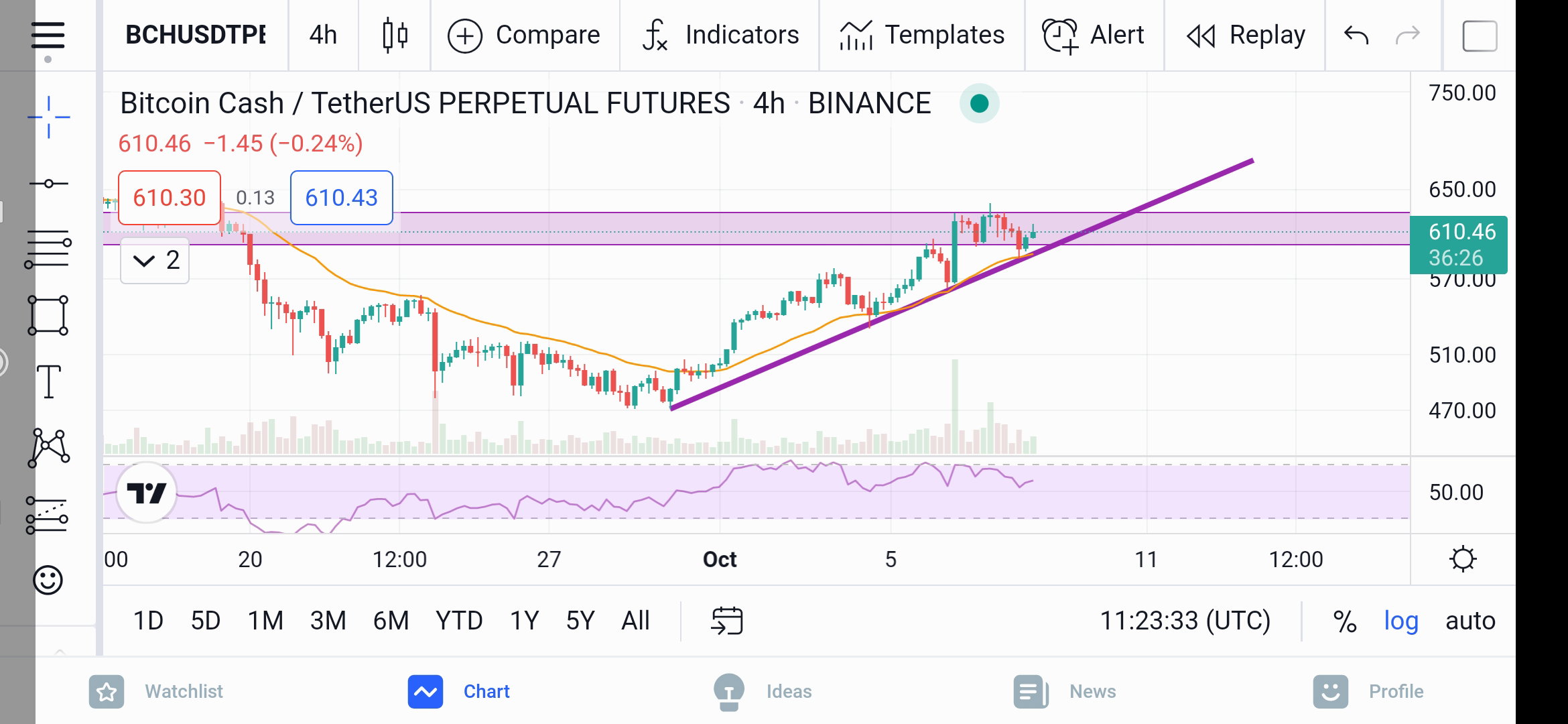
Task: Select the crosshair cursor tool
Action: pos(48,117)
